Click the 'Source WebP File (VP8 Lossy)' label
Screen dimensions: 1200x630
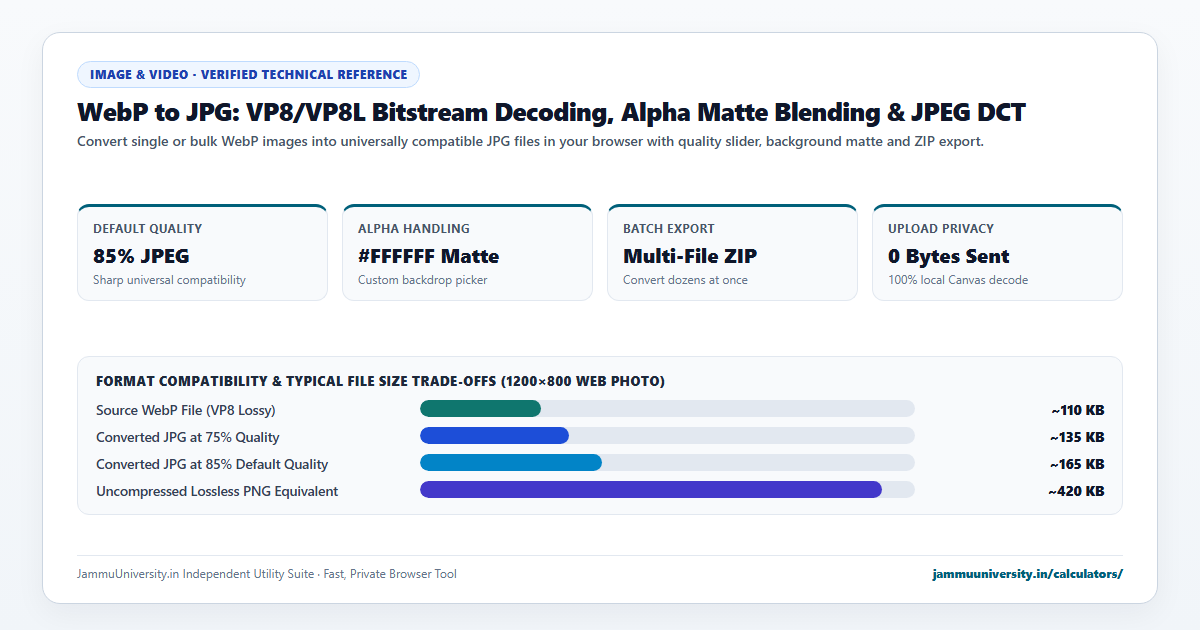(186, 410)
